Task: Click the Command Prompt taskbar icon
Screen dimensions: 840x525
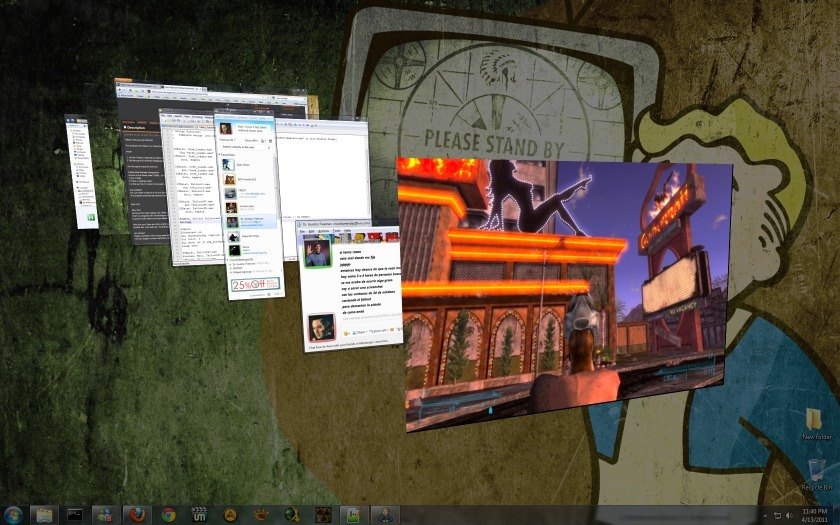Action: click(73, 514)
